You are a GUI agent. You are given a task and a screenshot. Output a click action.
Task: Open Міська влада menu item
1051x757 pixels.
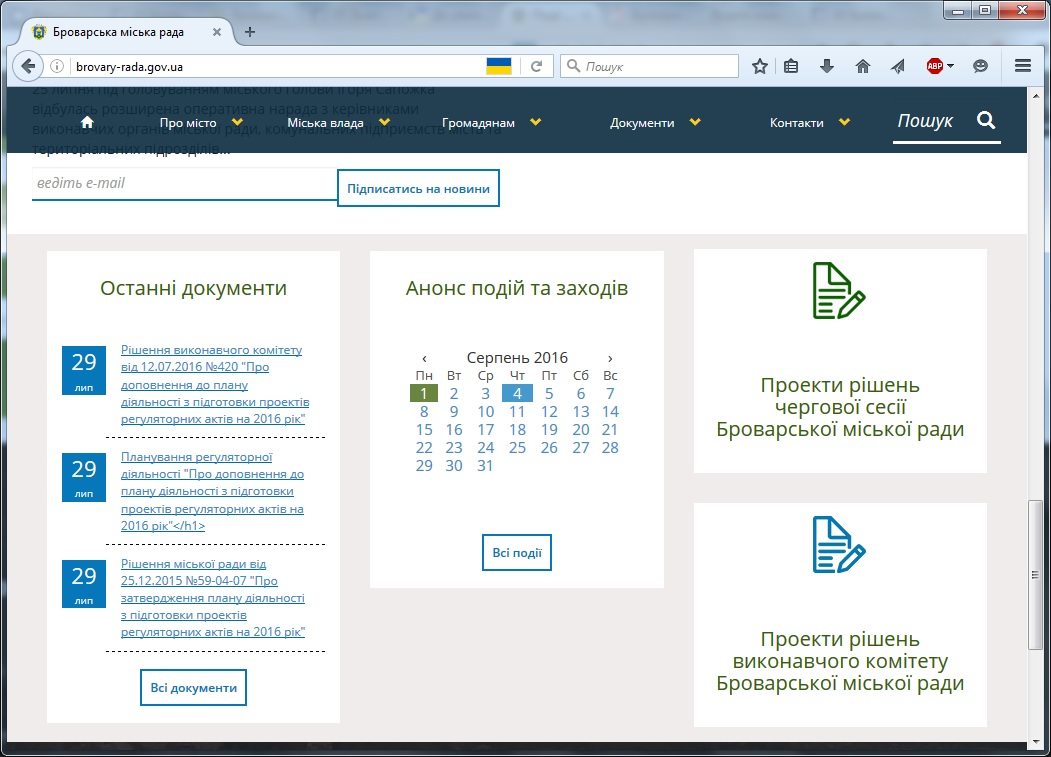325,123
